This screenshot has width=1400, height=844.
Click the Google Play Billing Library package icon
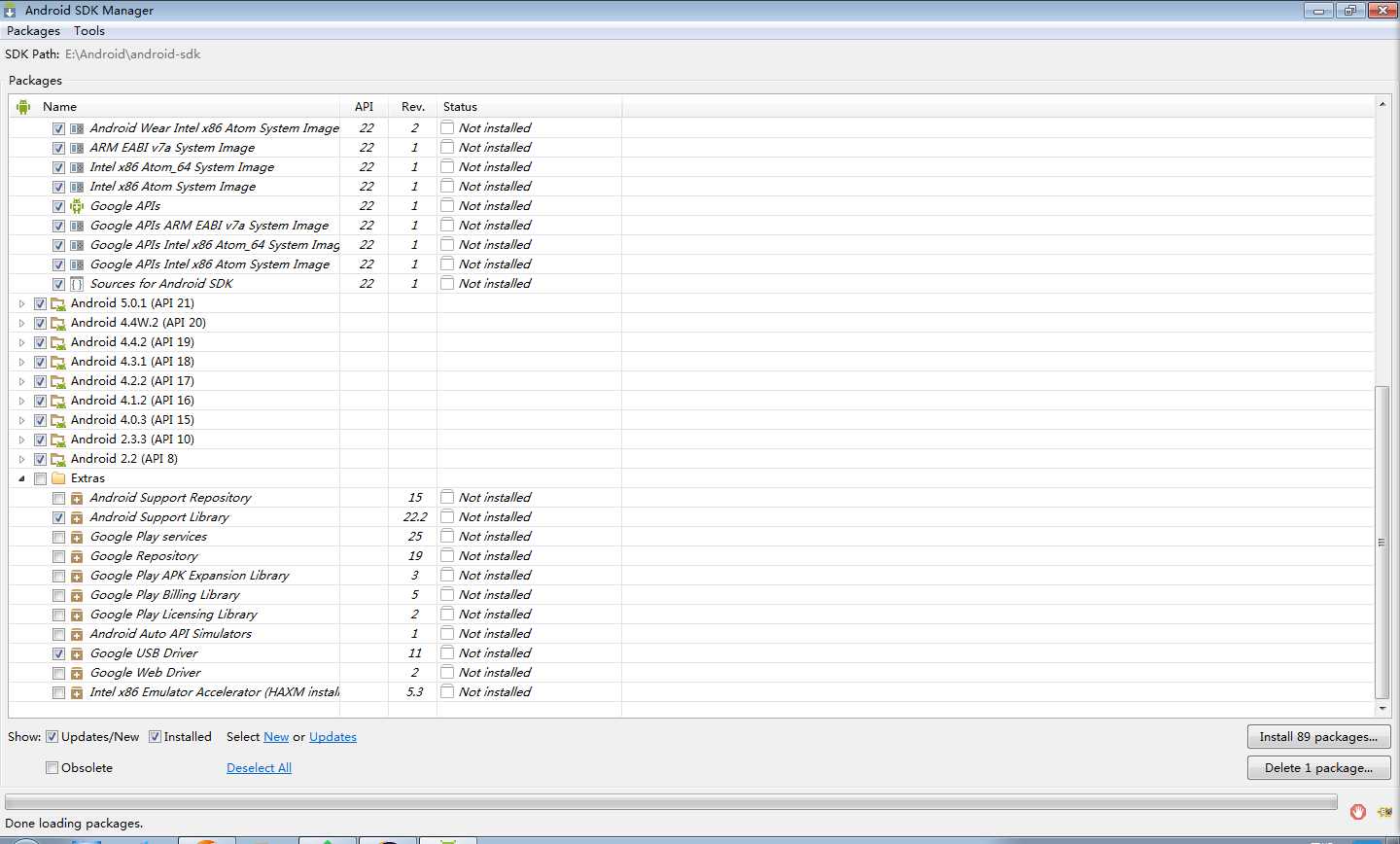point(77,595)
